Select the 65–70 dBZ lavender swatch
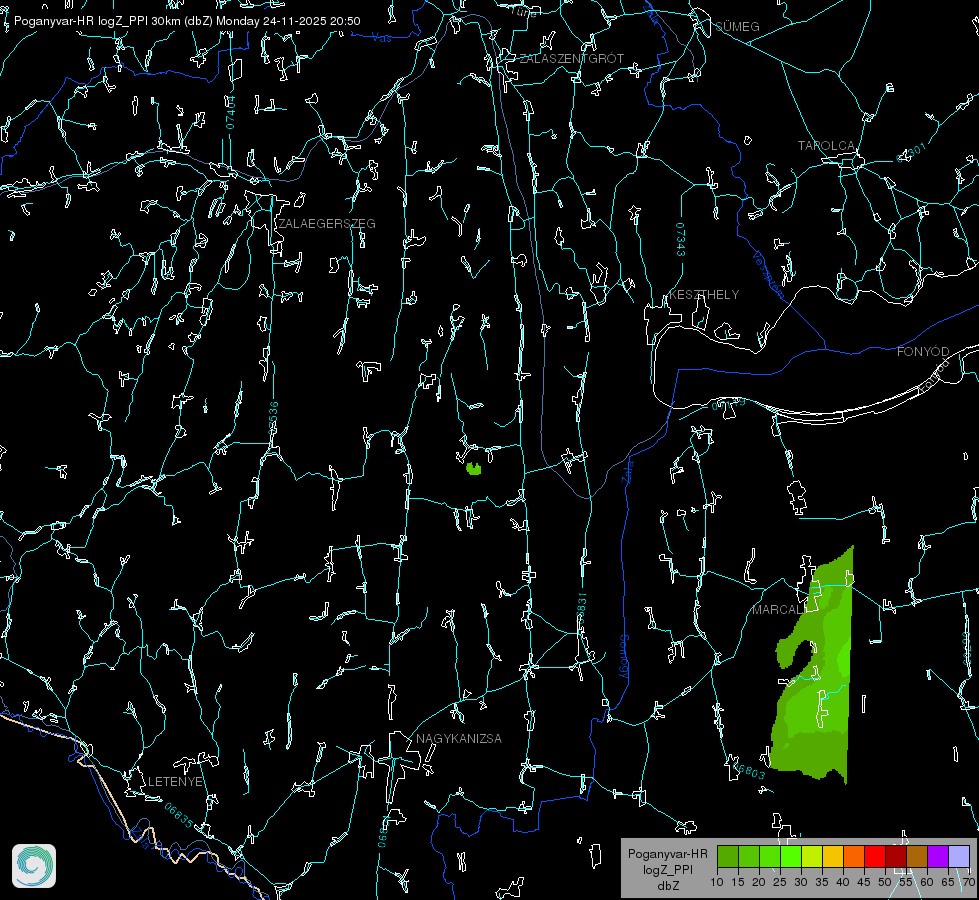Image resolution: width=979 pixels, height=900 pixels. coord(959,856)
